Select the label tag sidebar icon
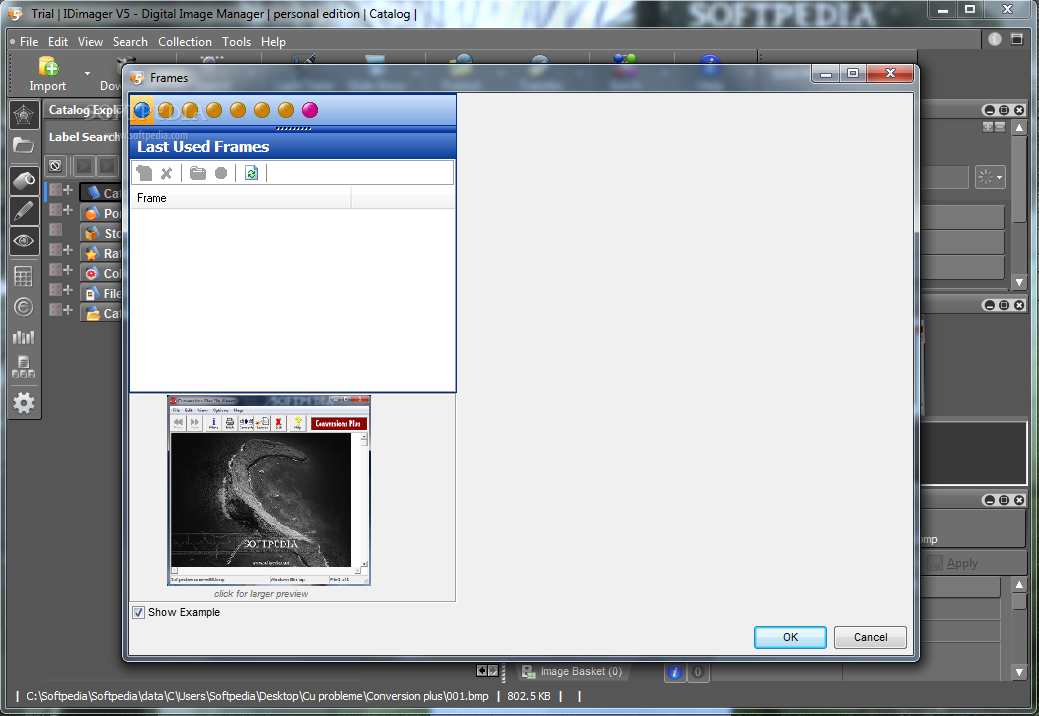The image size is (1039, 716). pyautogui.click(x=24, y=181)
